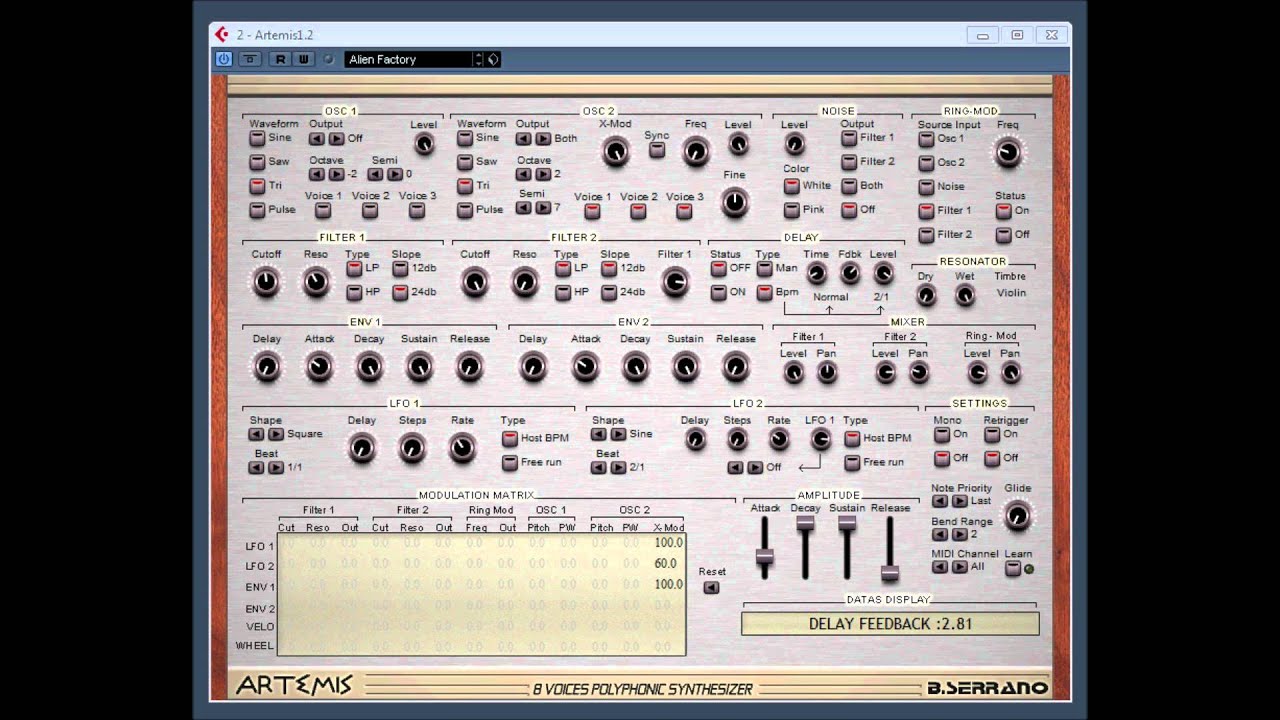Viewport: 1280px width, 720px height.
Task: Click the OSC 2 X-Mod knob
Action: [616, 152]
